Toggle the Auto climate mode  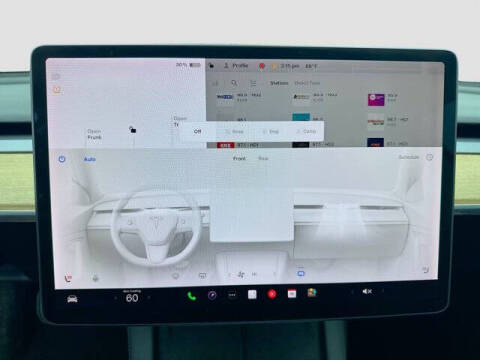[90, 159]
